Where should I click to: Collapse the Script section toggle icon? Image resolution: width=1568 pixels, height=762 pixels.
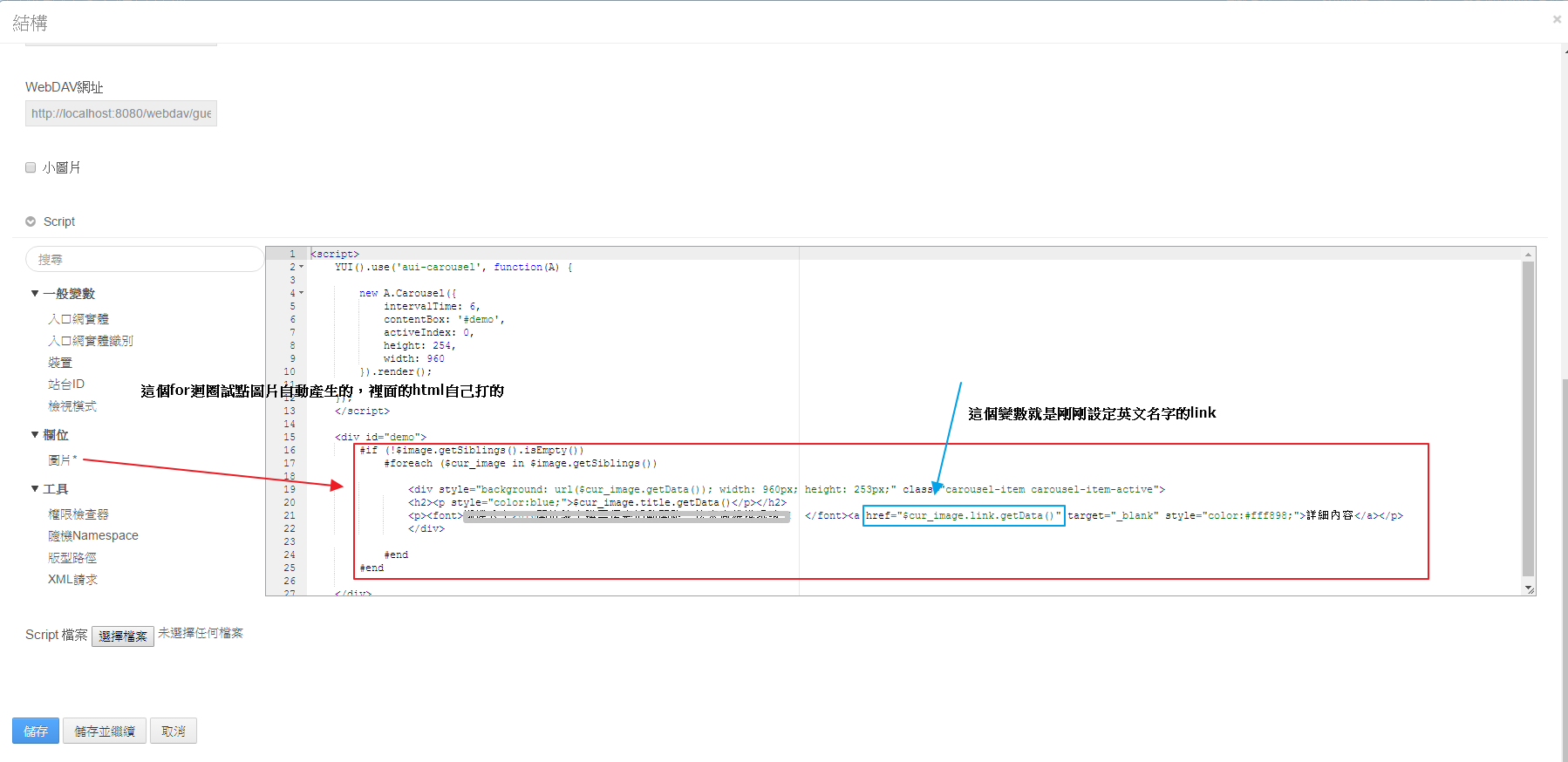pyautogui.click(x=31, y=221)
